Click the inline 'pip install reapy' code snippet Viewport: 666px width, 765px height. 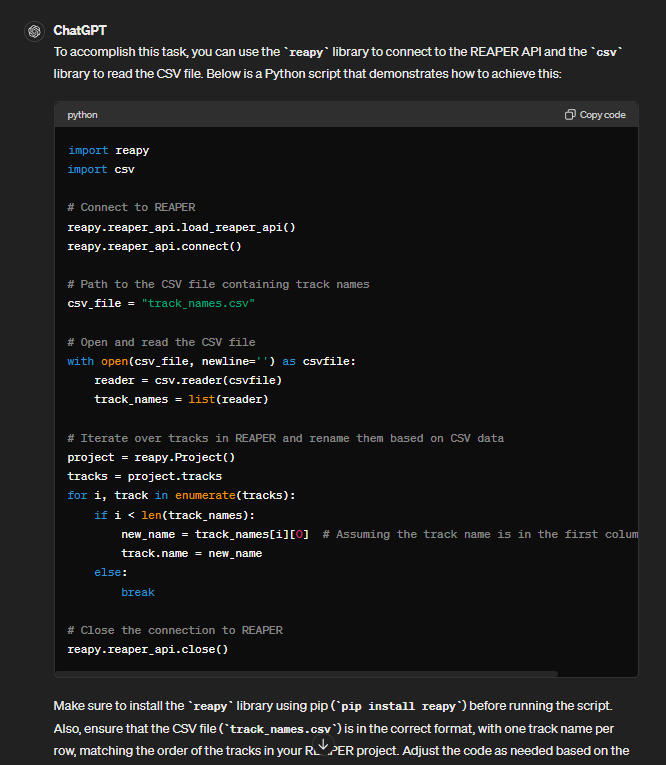[398, 706]
